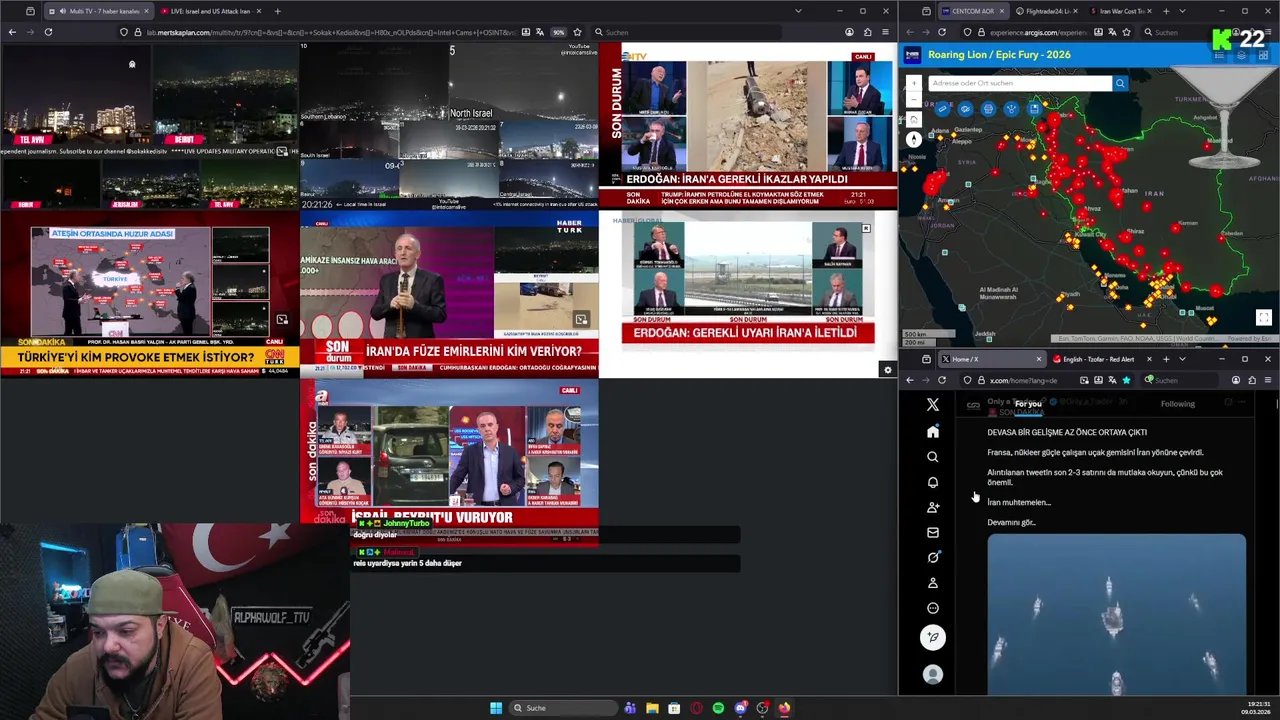Open the Messages envelope in the X sidebar

tap(933, 532)
